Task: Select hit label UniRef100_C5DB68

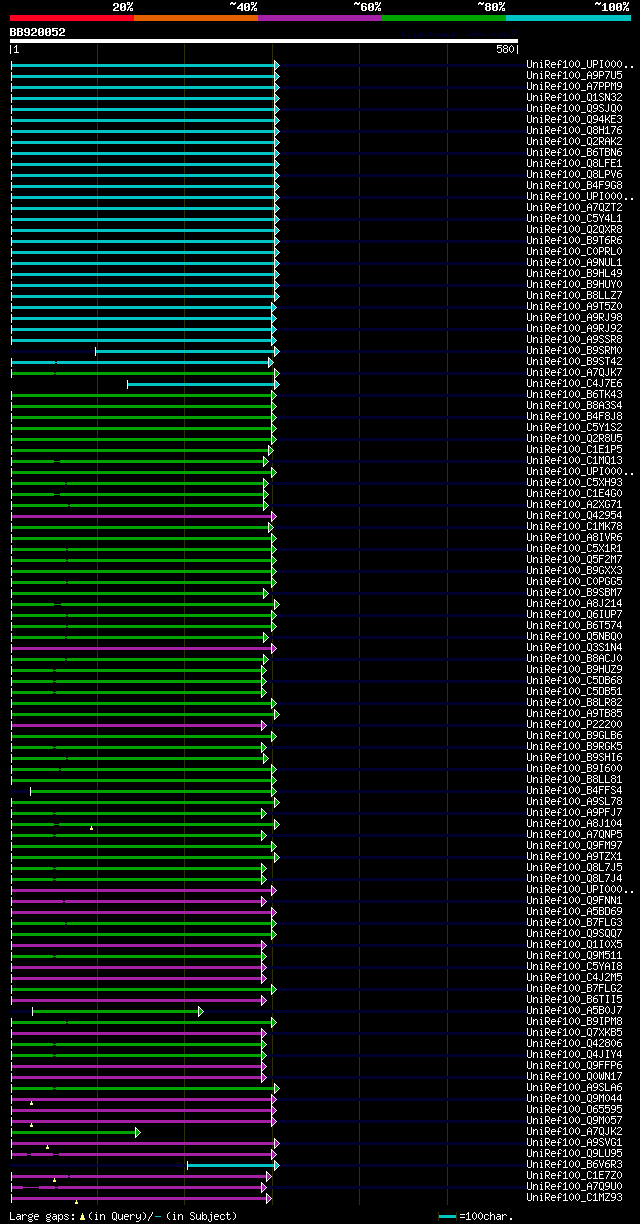Action: [x=574, y=680]
